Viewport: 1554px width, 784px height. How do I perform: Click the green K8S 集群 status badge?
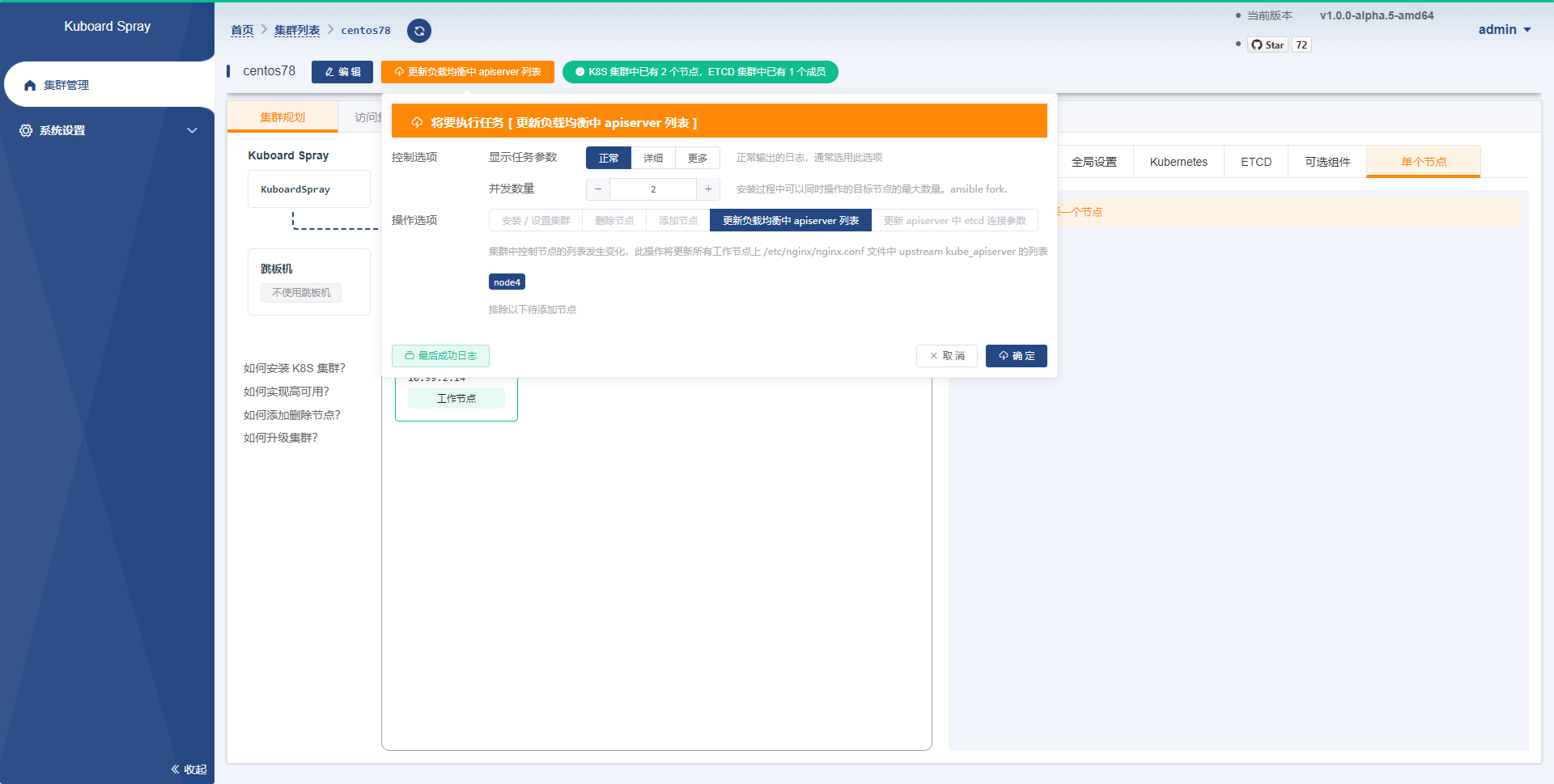tap(700, 72)
